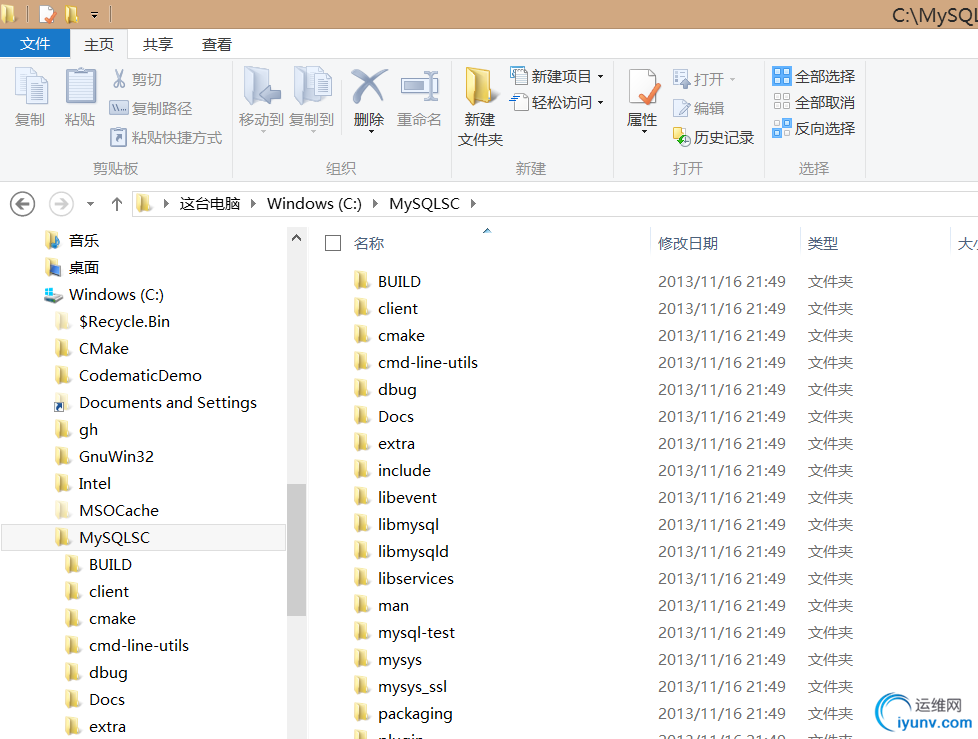Click Paste shortcut (粘贴快捷方式) in ribbon
This screenshot has width=978, height=739.
[x=165, y=137]
